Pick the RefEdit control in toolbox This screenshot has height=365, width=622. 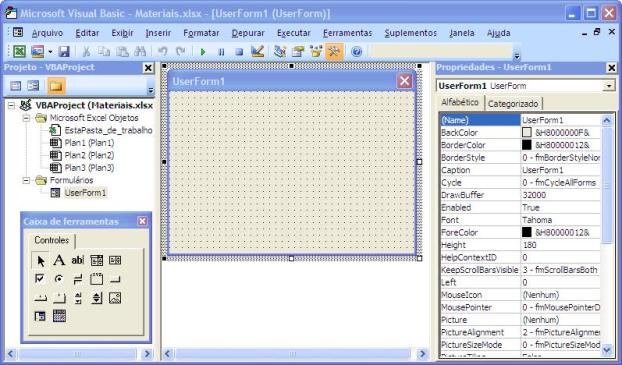coord(40,316)
